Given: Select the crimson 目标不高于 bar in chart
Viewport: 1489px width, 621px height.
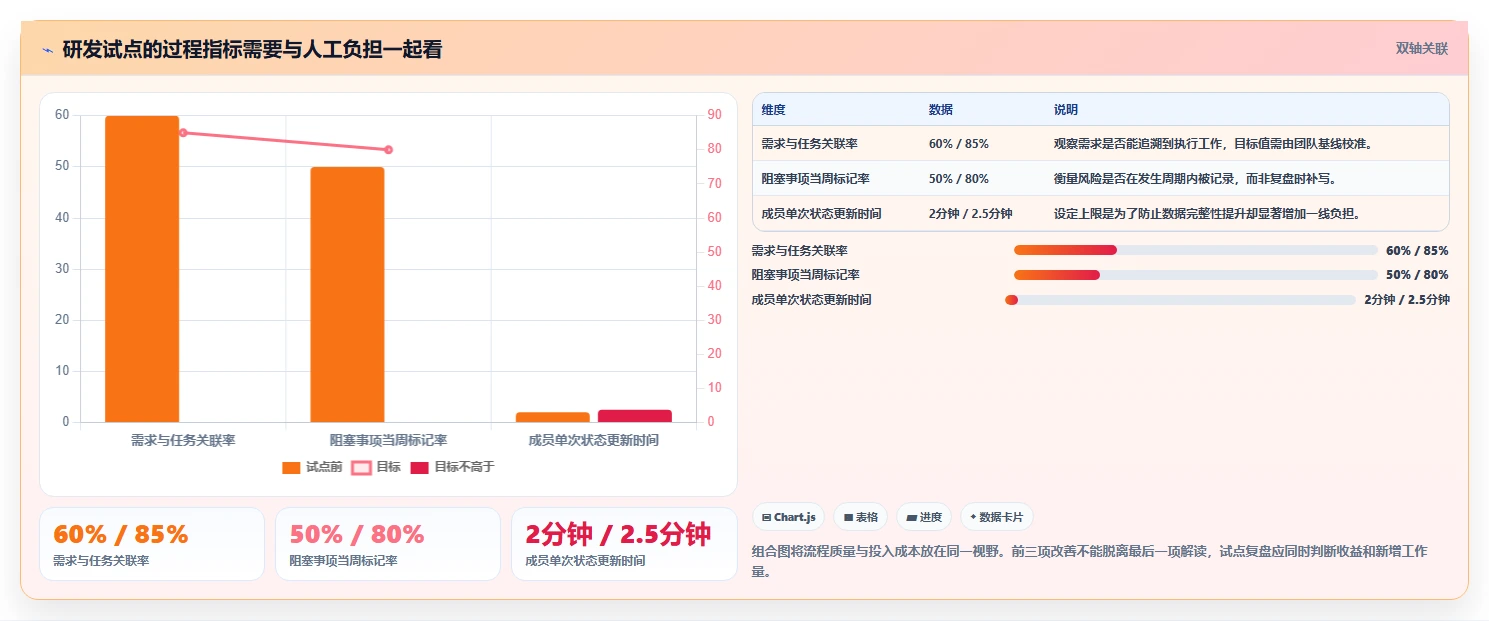Looking at the screenshot, I should (635, 416).
